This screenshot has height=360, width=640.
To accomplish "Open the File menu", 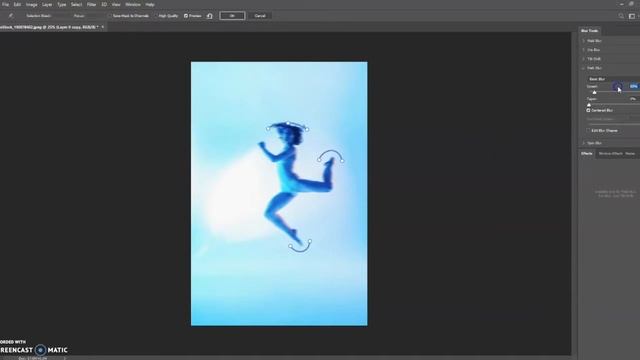I will click(x=6, y=4).
